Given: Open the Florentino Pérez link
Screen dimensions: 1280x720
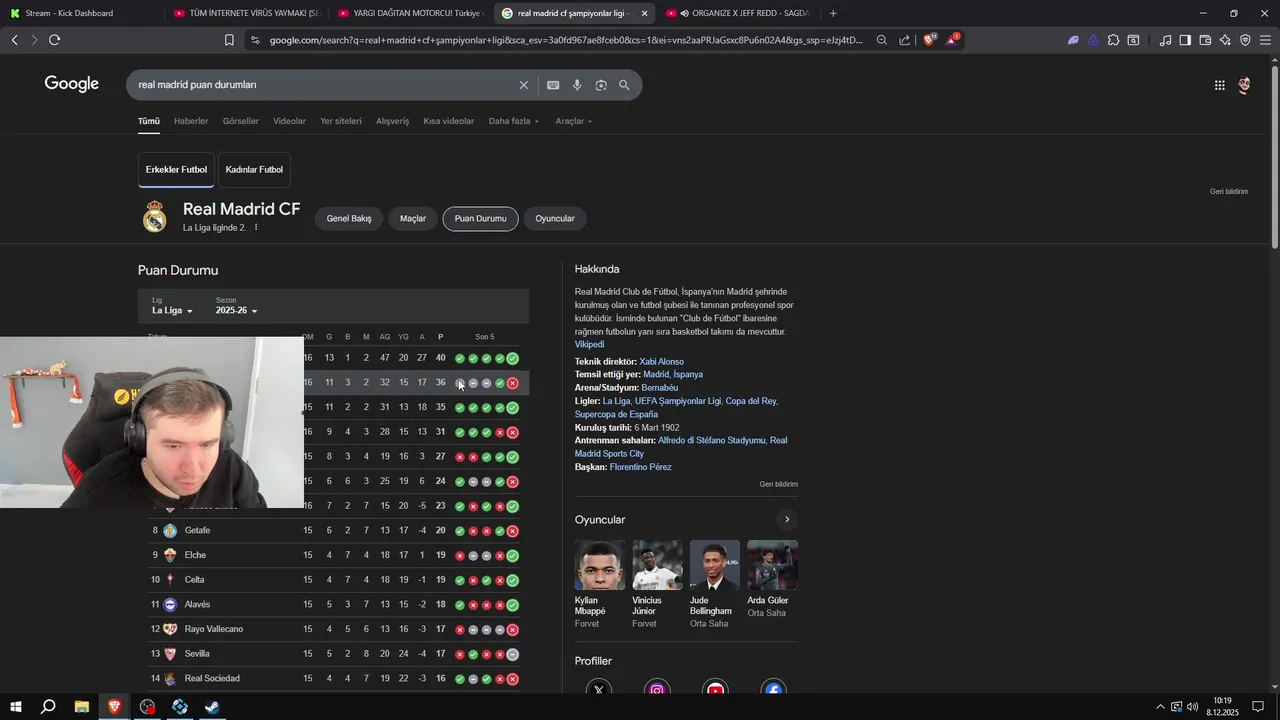Looking at the screenshot, I should [641, 467].
